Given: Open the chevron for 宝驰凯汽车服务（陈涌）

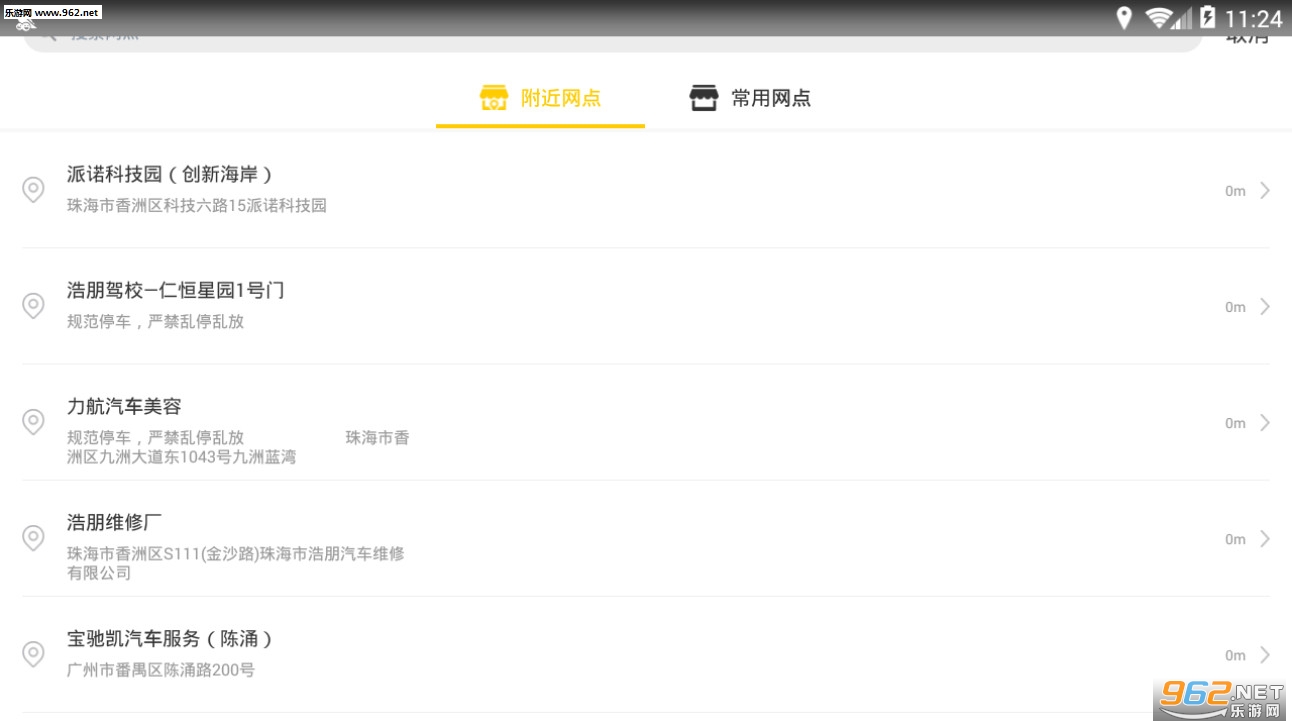Looking at the screenshot, I should point(1265,654).
